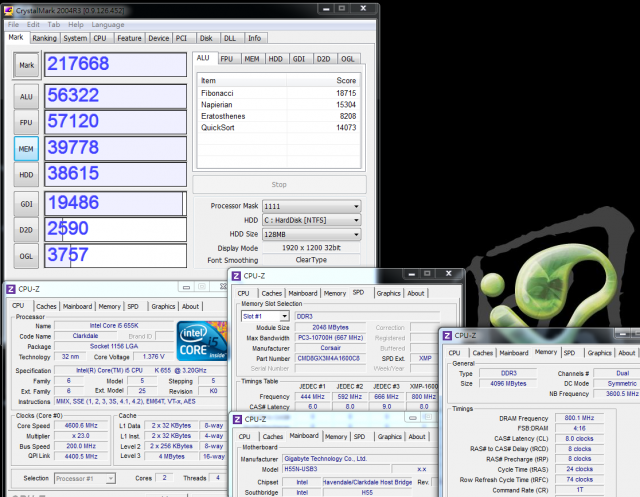Viewport: 640px width, 497px height.
Task: Run the OGL benchmark button
Action: (26, 256)
